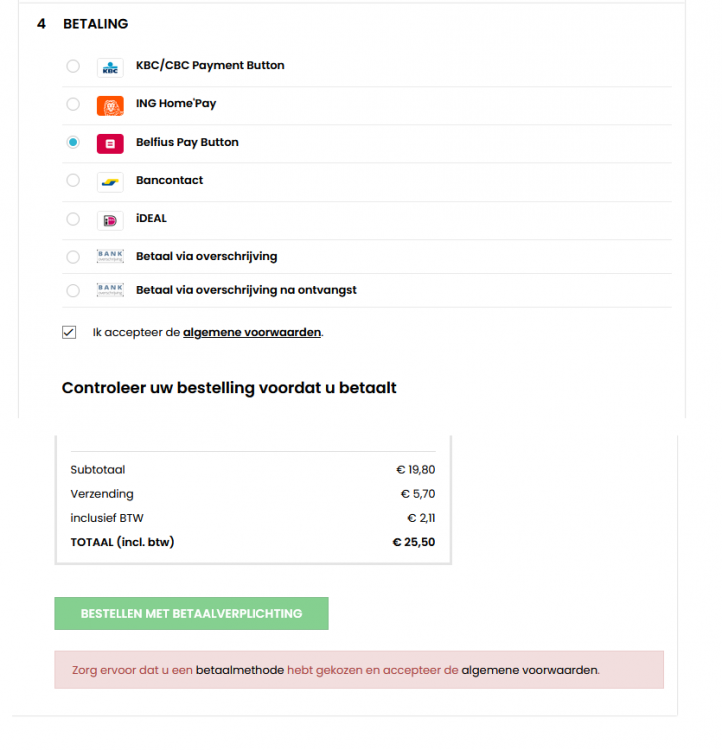Click algemene voorwaarden link in warning
Screen dimensions: 722x750
pos(529,670)
